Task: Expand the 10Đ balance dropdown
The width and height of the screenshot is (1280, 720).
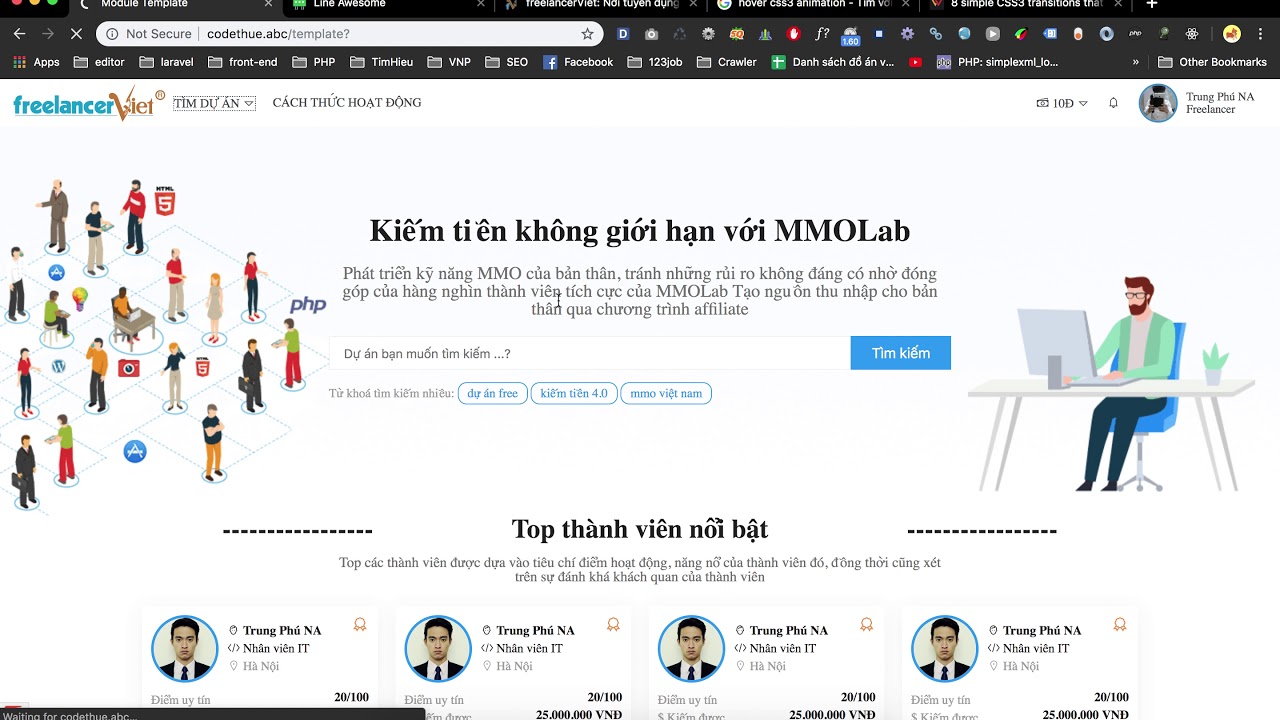Action: coord(1062,103)
